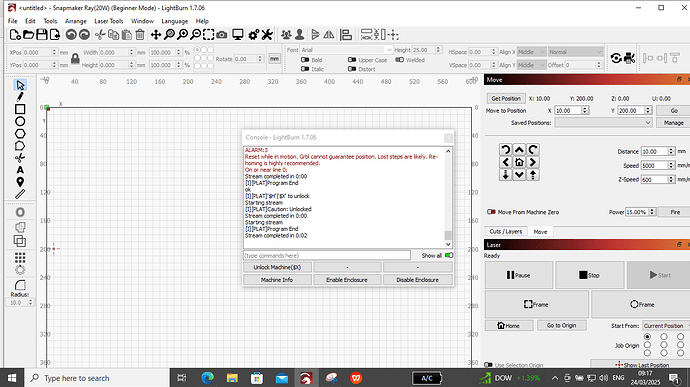This screenshot has height=387, width=690.
Task: Select the Text tool A icon
Action: tap(20, 170)
